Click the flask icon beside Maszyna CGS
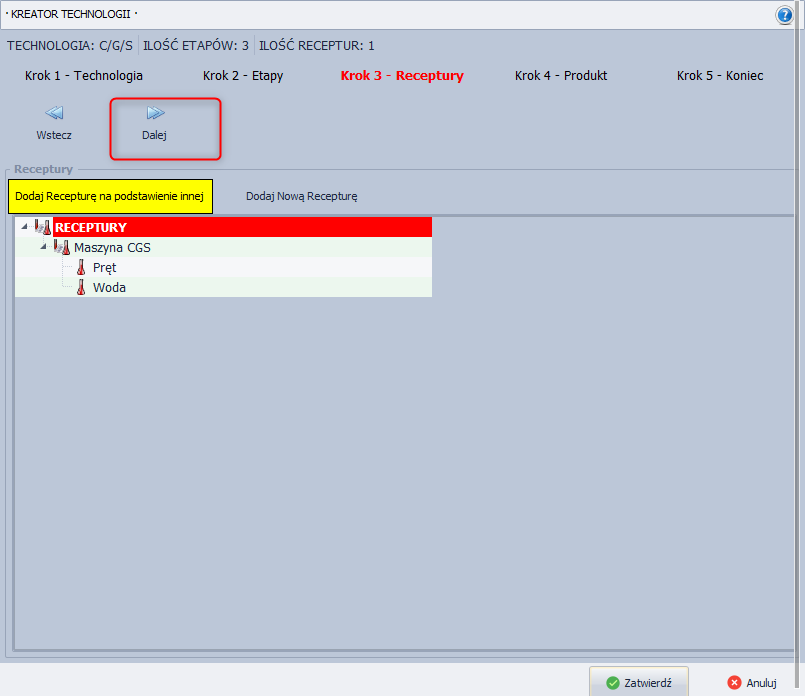The height and width of the screenshot is (696, 805). [x=62, y=247]
